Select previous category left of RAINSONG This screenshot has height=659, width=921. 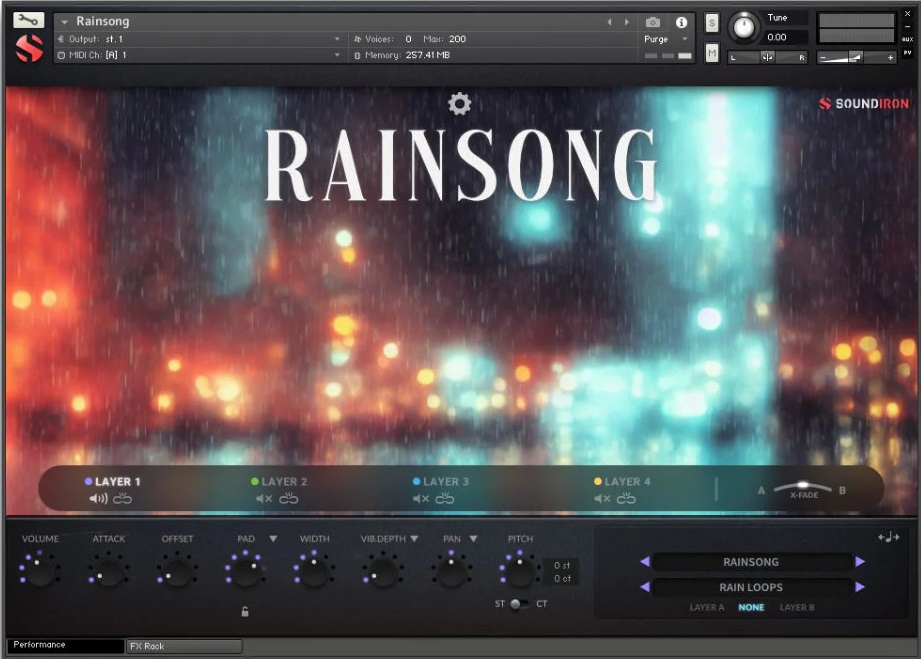(x=645, y=562)
